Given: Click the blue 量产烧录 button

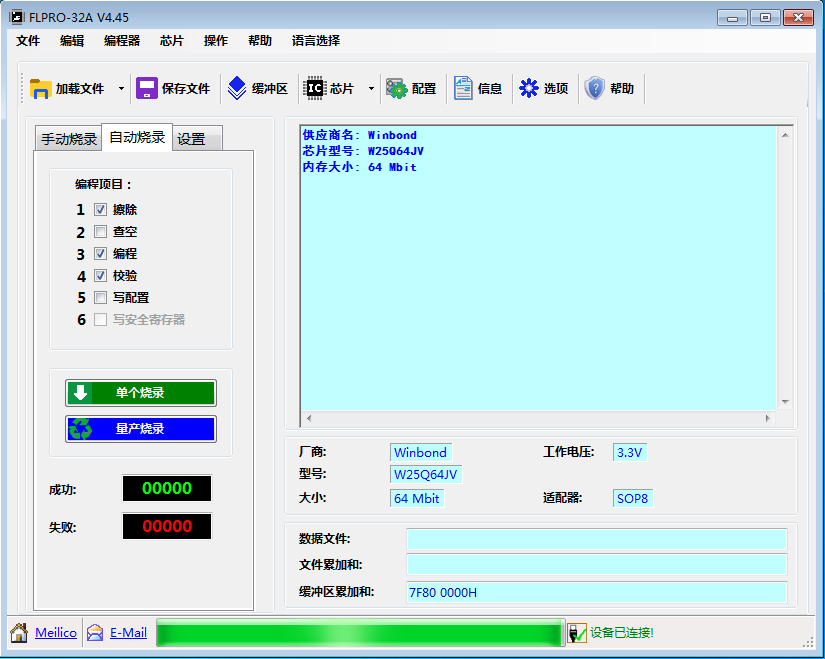Looking at the screenshot, I should click(140, 429).
